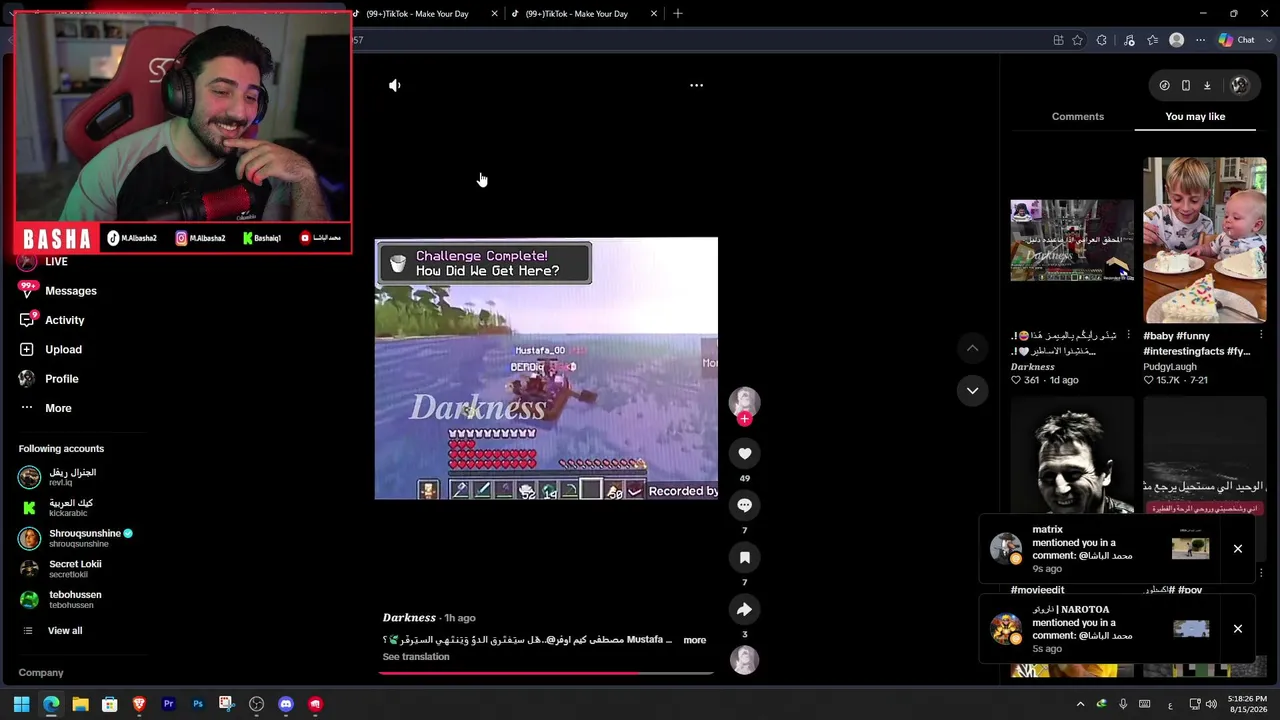
Task: Open the favorites list icon
Action: [x=1153, y=41]
